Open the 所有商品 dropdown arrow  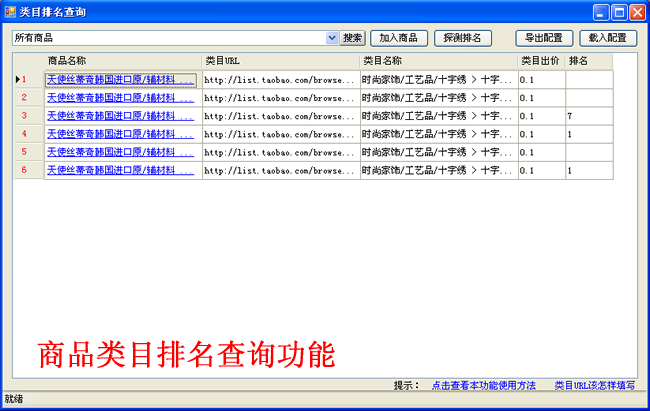[332, 38]
